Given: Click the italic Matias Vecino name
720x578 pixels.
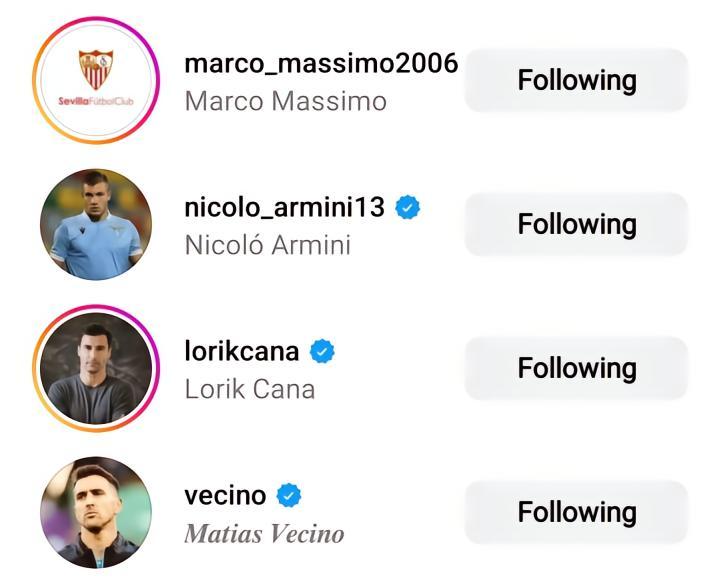Looking at the screenshot, I should [x=264, y=534].
